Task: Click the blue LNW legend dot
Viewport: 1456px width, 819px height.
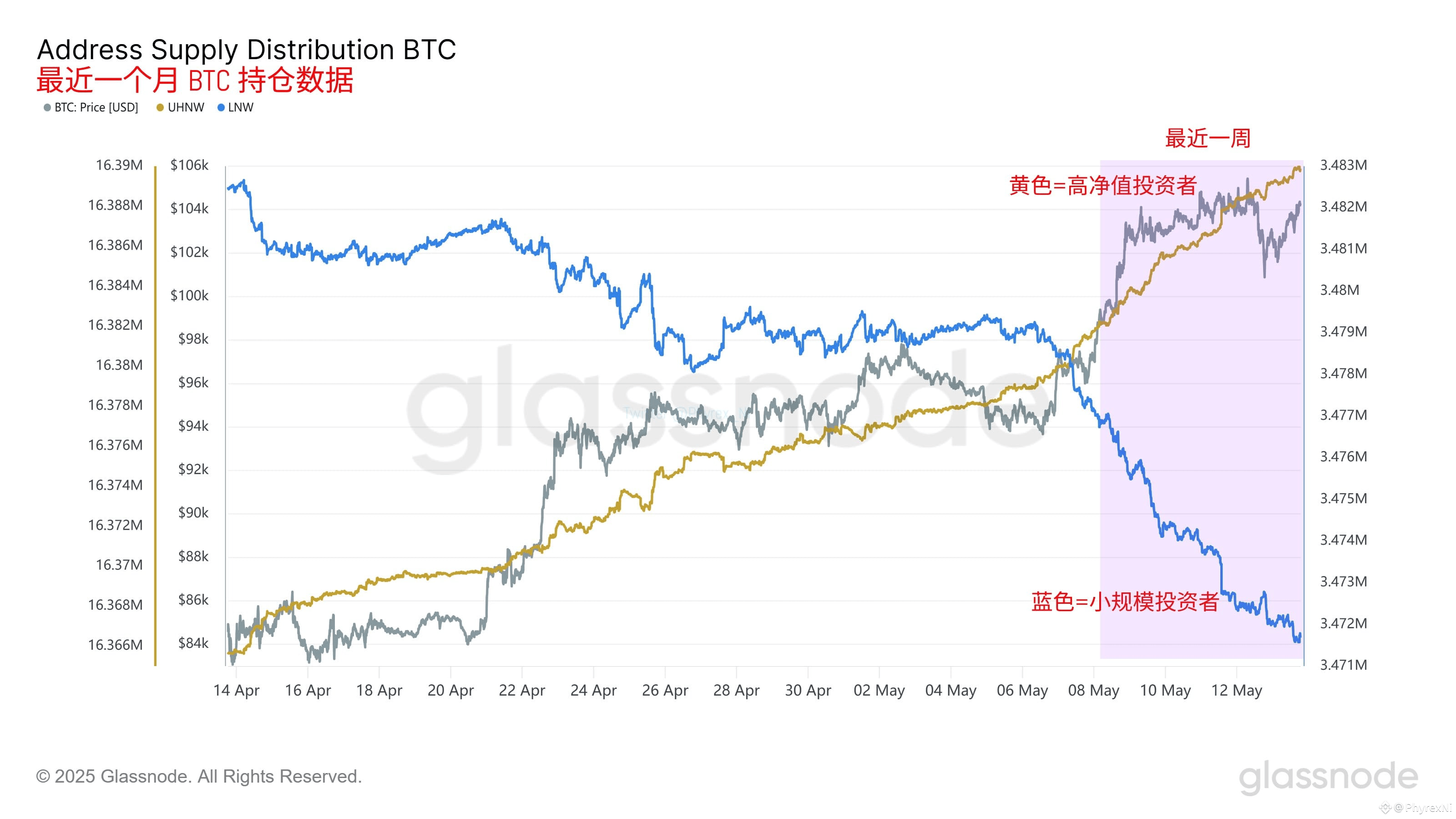Action: pyautogui.click(x=221, y=107)
